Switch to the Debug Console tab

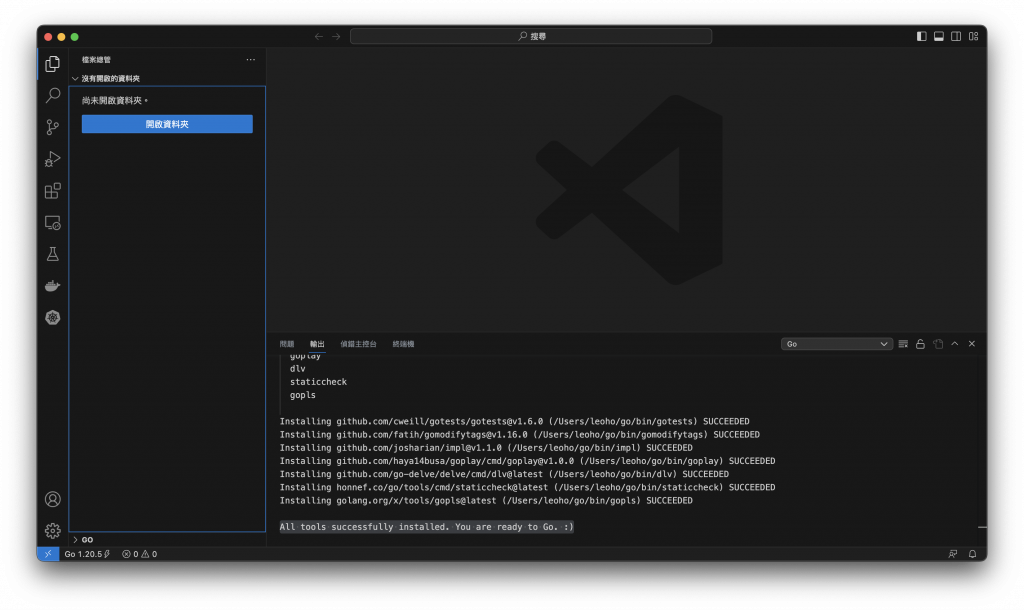tap(358, 344)
